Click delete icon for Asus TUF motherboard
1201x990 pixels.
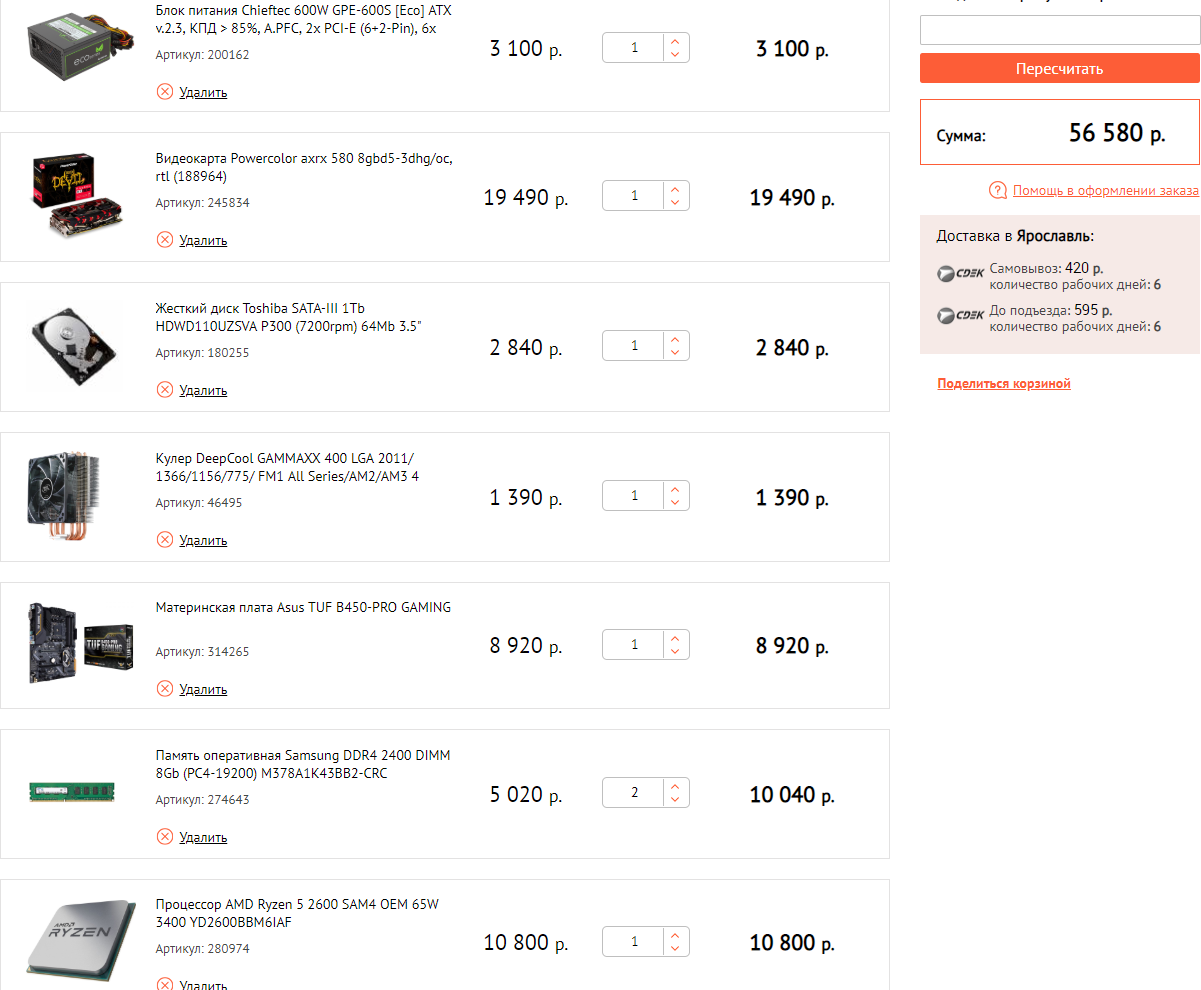click(165, 689)
